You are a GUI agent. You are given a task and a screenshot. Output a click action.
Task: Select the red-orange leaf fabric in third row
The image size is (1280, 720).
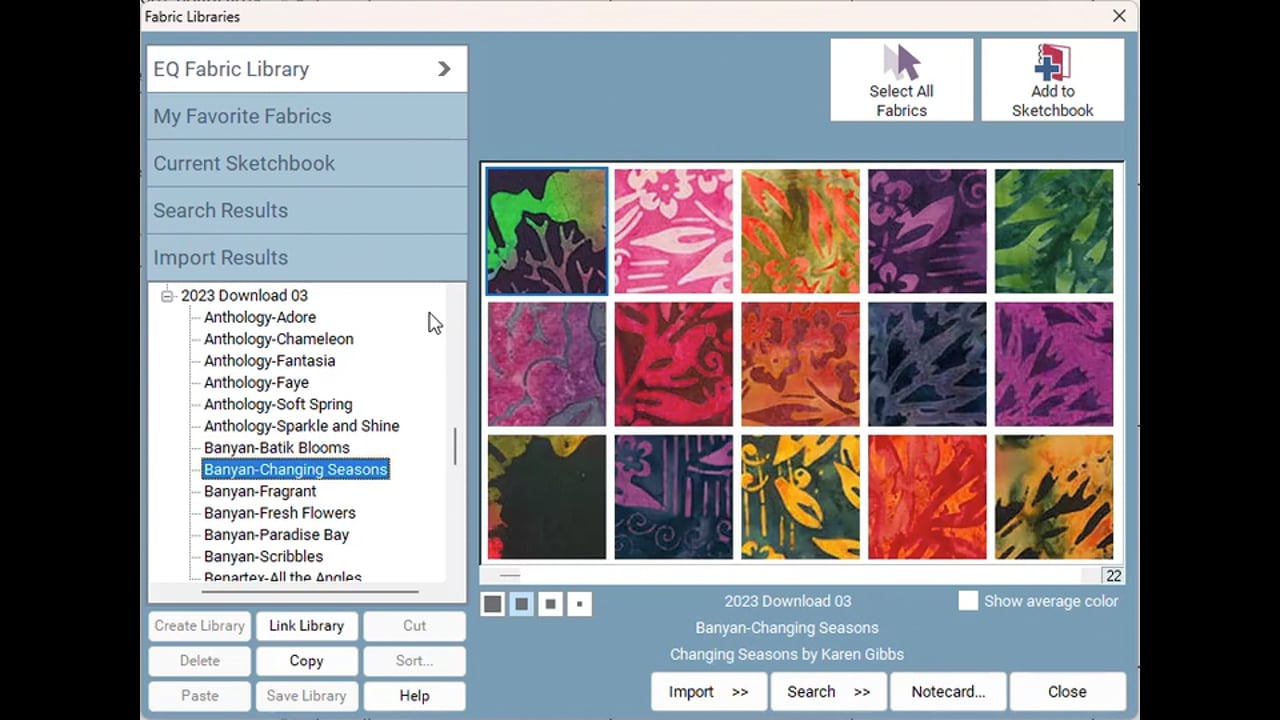tap(927, 497)
